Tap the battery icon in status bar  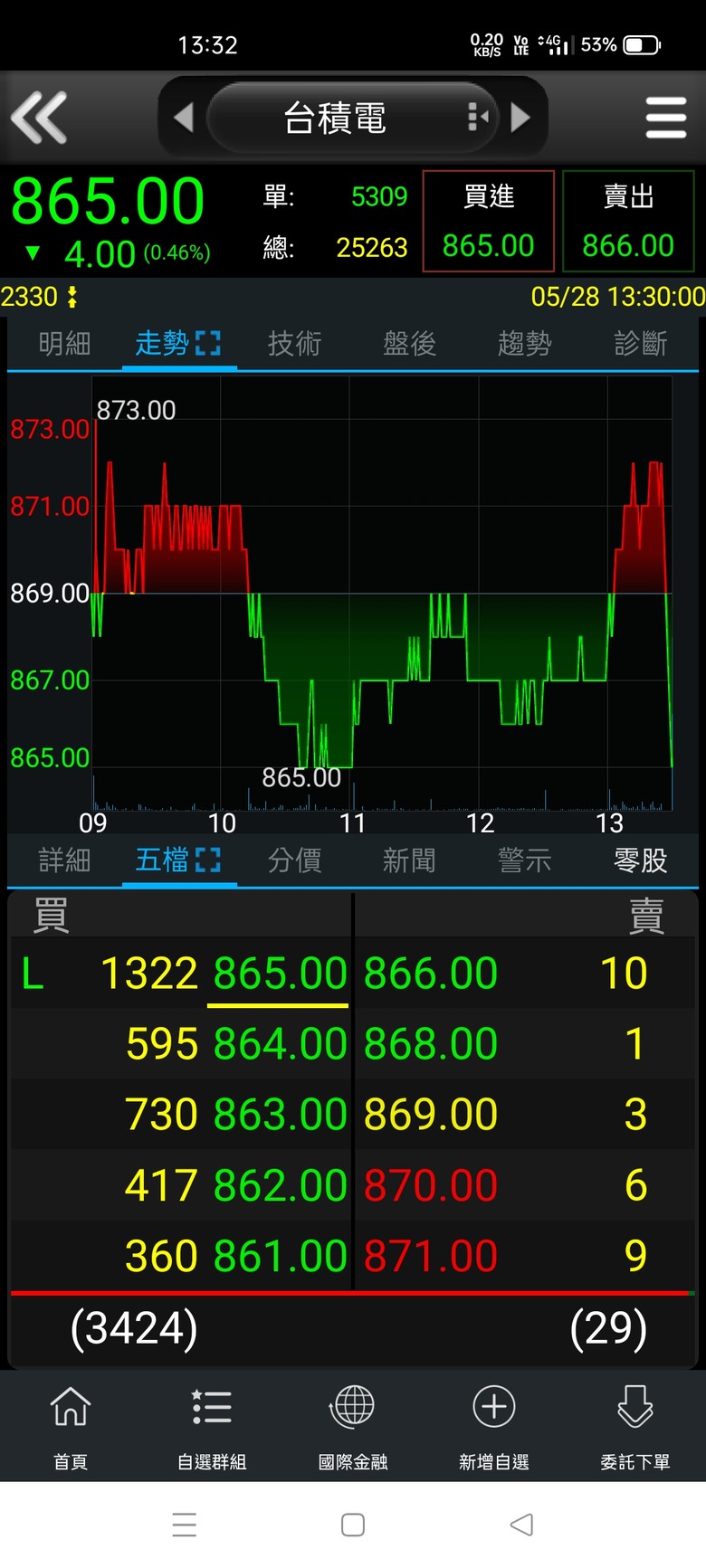click(643, 45)
